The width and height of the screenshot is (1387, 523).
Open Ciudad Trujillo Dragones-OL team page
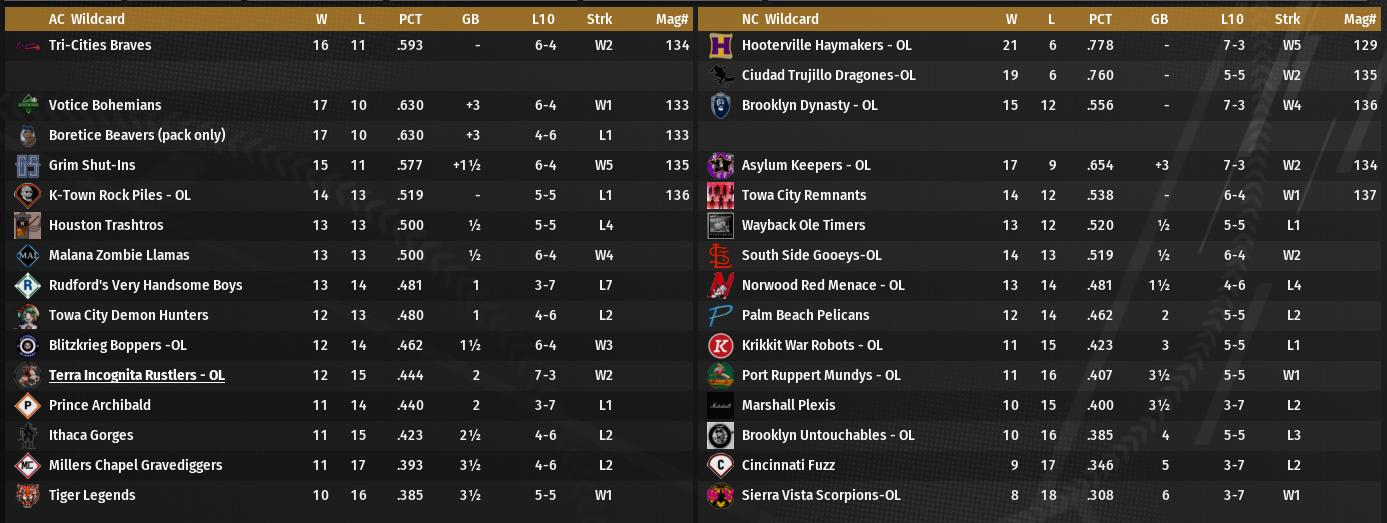point(828,76)
